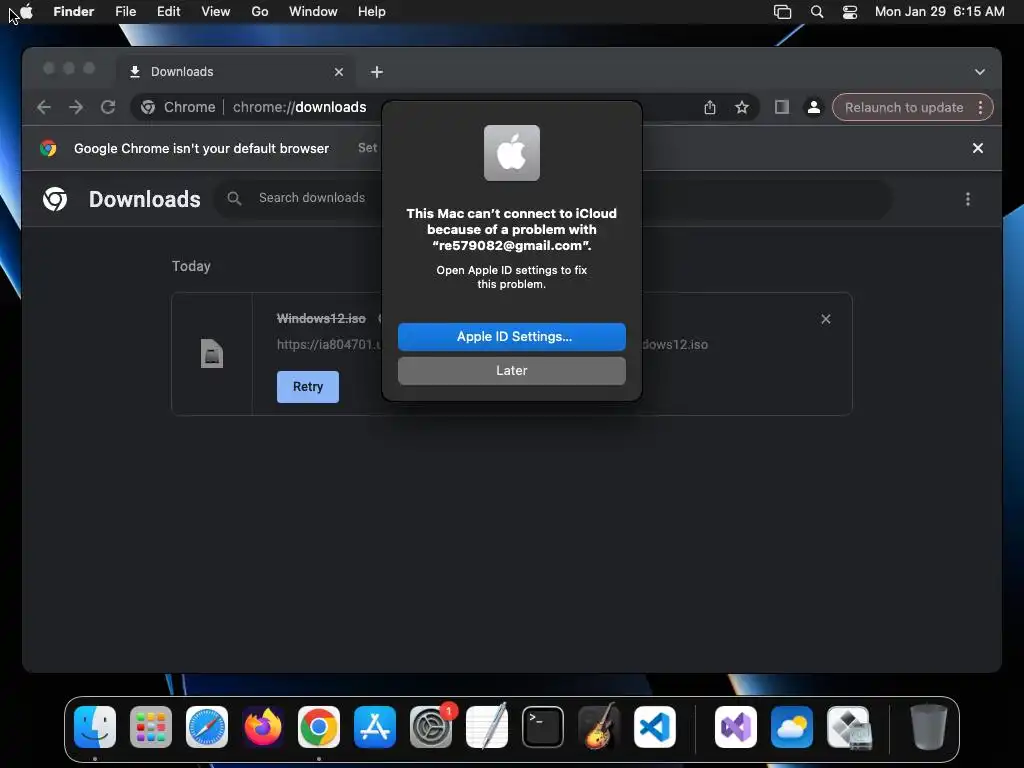
Task: Open System Settings from the Dock
Action: pos(431,727)
